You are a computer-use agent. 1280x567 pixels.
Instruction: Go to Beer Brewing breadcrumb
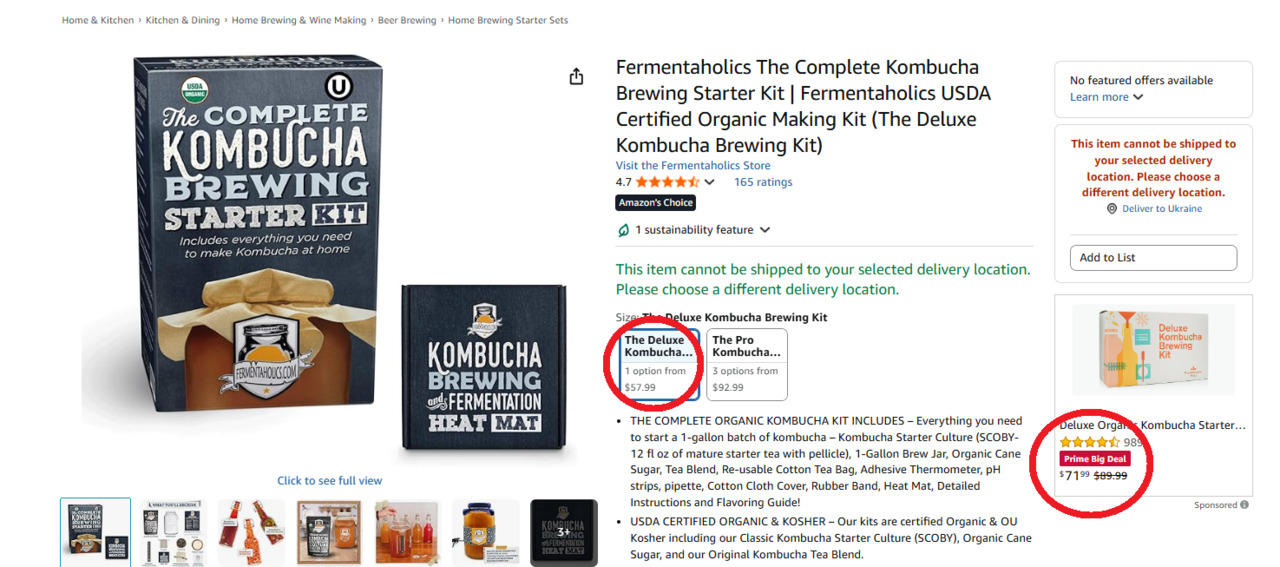pyautogui.click(x=404, y=20)
